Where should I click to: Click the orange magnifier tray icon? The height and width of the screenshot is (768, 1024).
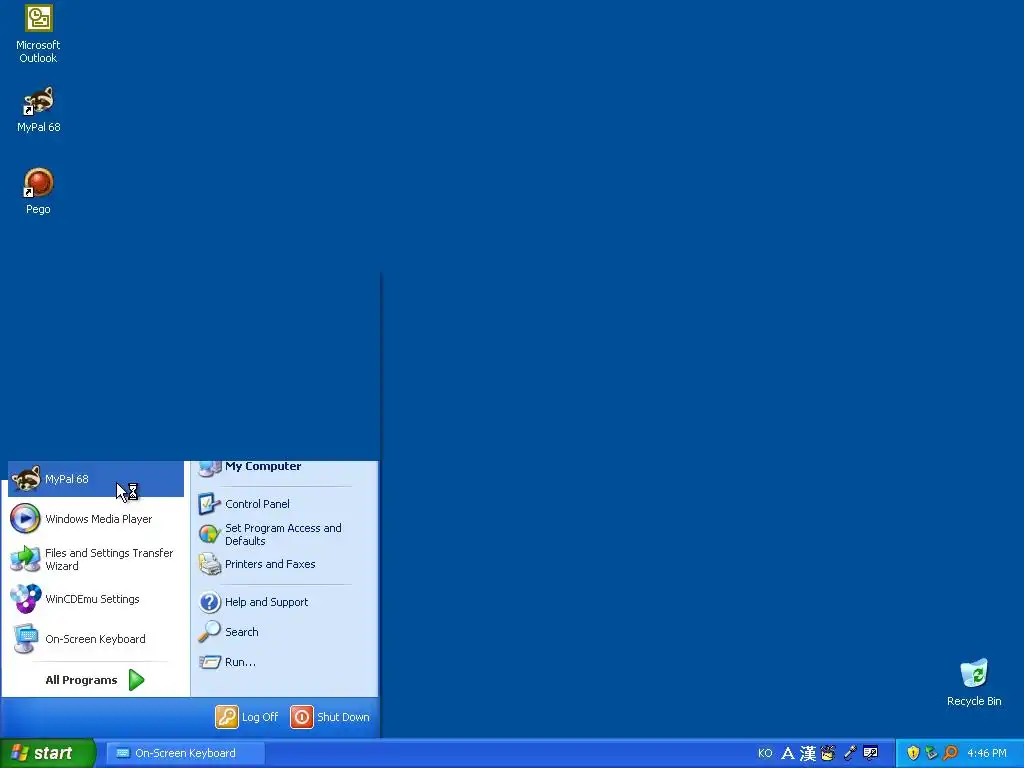pyautogui.click(x=950, y=753)
